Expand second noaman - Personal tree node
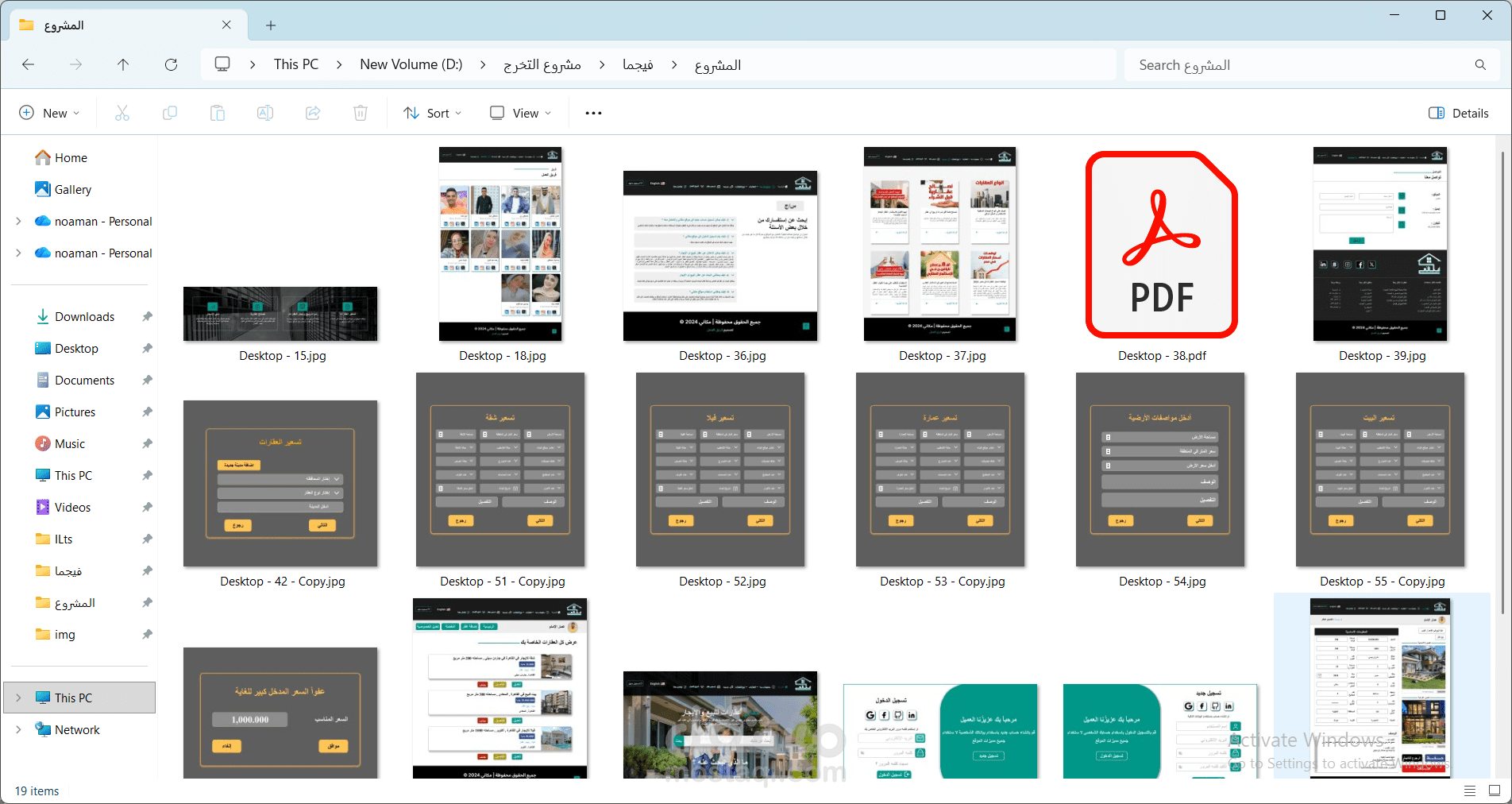The width and height of the screenshot is (1512, 804). tap(18, 253)
